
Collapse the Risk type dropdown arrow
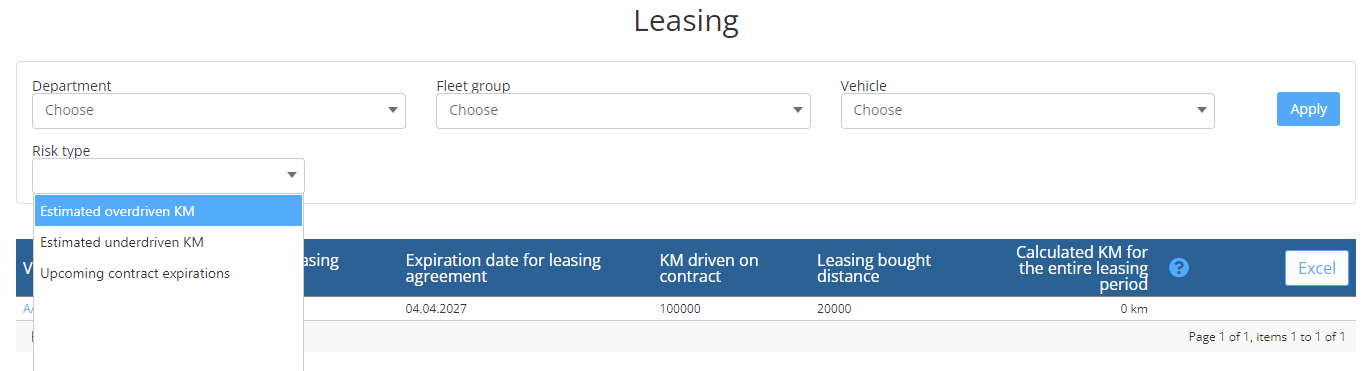point(292,176)
